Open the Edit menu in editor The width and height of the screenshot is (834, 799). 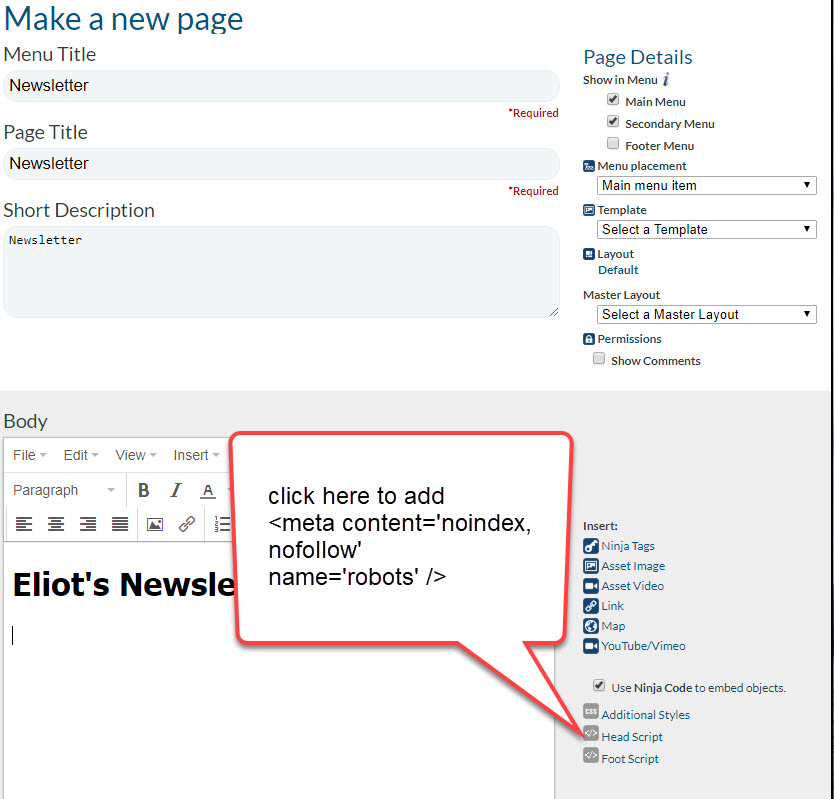click(x=81, y=455)
